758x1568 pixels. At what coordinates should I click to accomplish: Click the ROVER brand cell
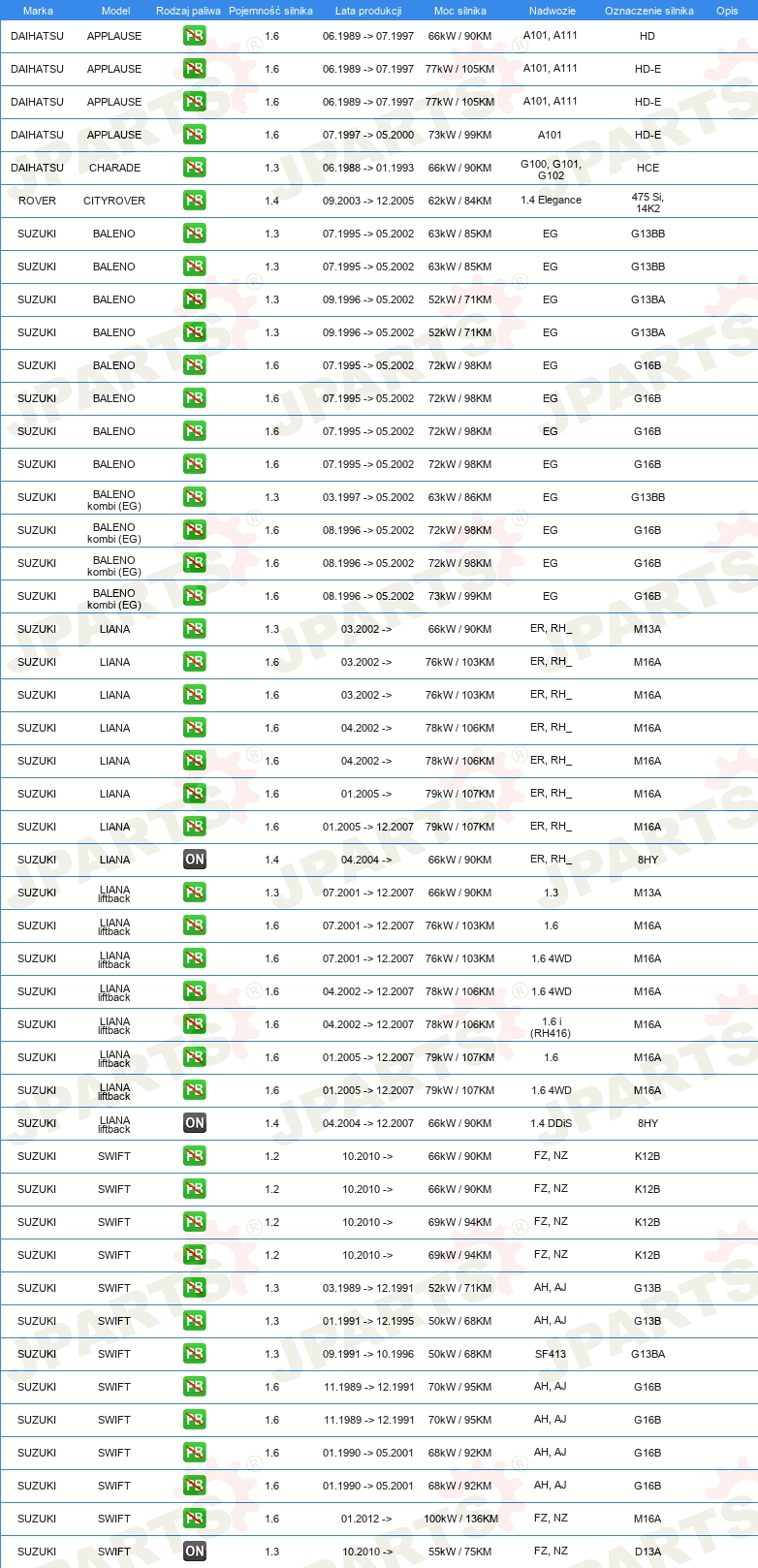point(37,201)
